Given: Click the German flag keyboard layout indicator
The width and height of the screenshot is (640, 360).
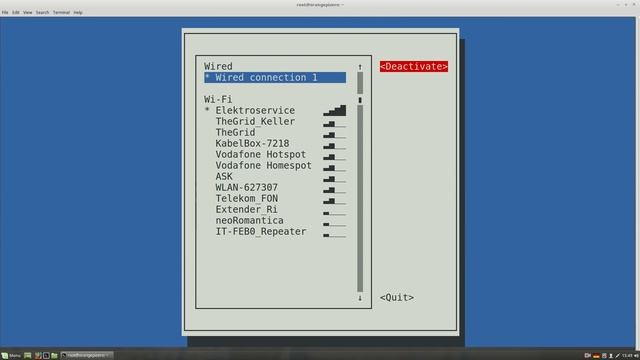Looking at the screenshot, I should (596, 356).
